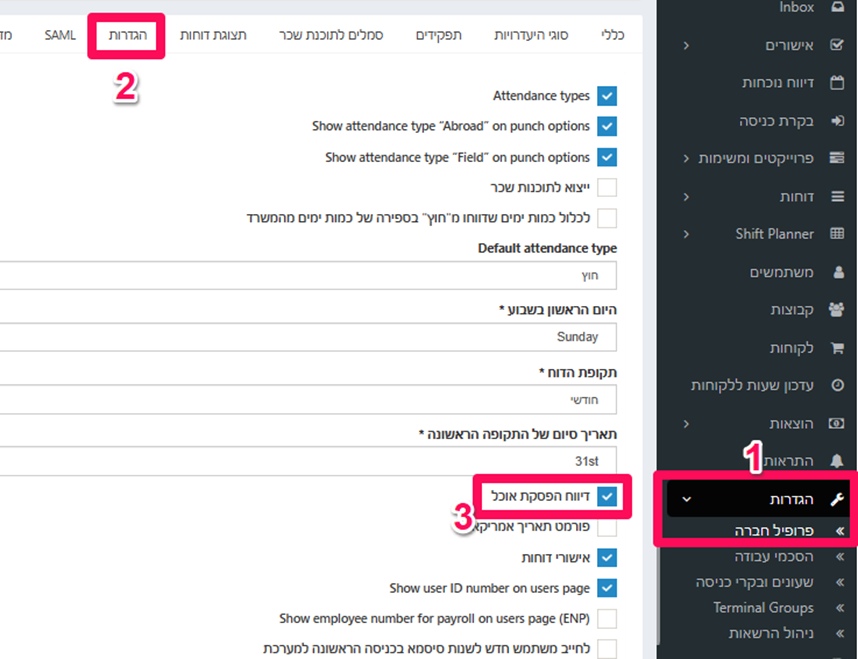The image size is (858, 659).
Task: Click the אישורים checkmark icon
Action: 837,45
